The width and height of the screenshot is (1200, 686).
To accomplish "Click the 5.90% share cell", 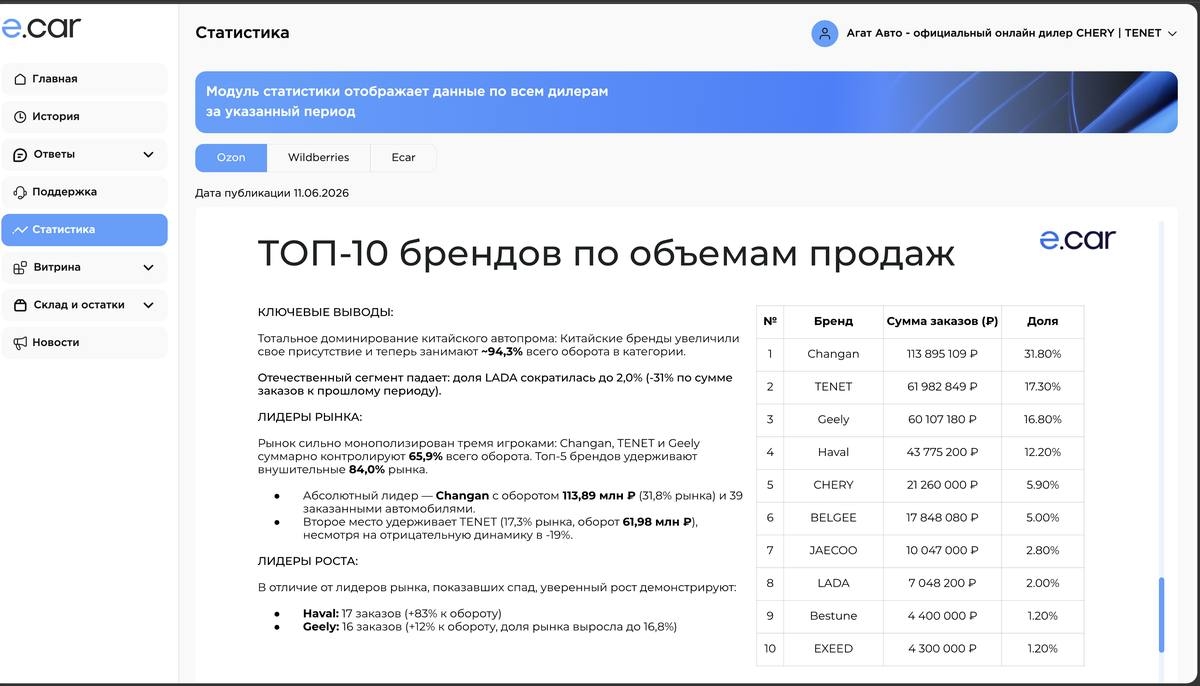I will pyautogui.click(x=1043, y=485).
